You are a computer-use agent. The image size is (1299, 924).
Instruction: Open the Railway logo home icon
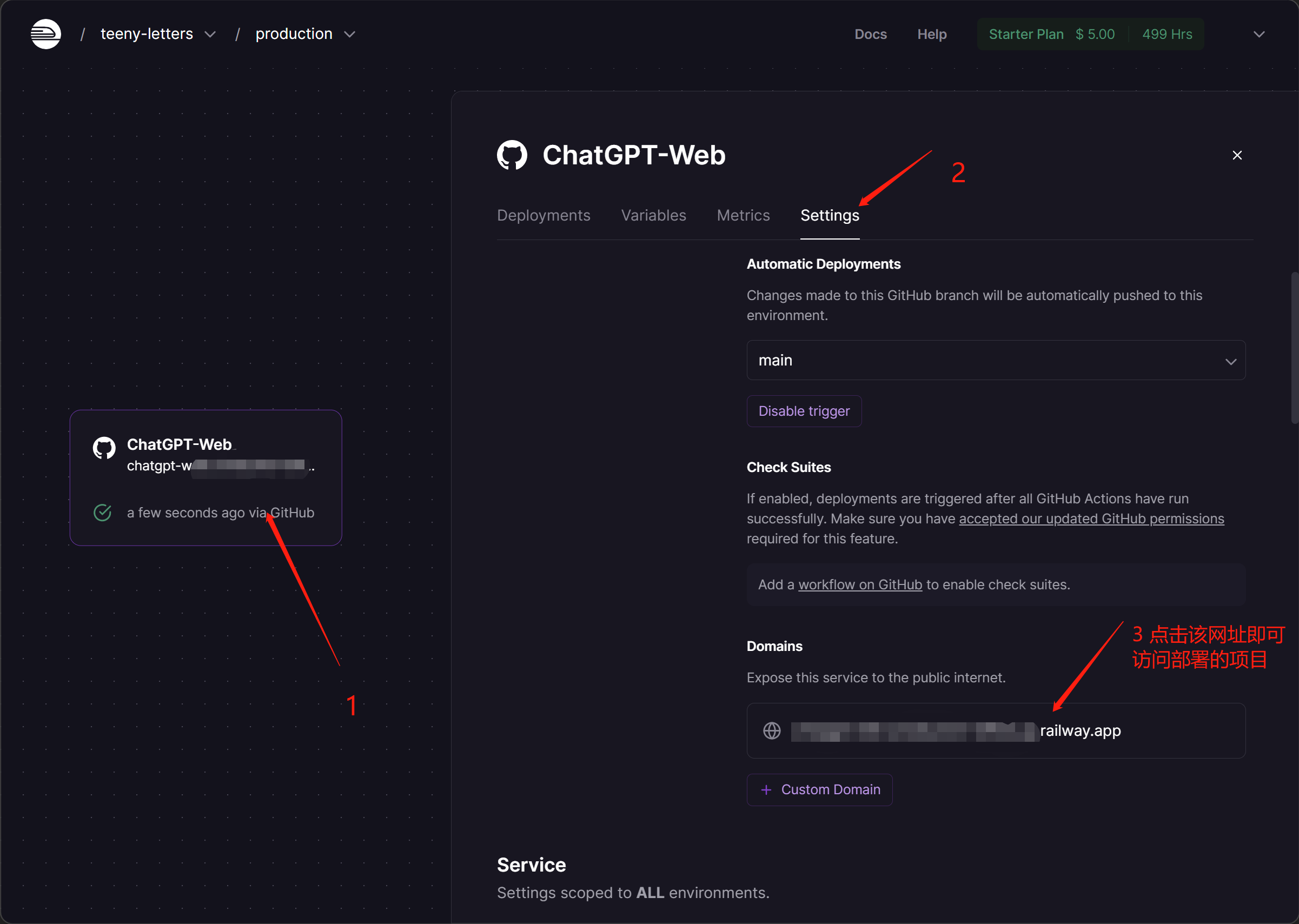pos(45,34)
